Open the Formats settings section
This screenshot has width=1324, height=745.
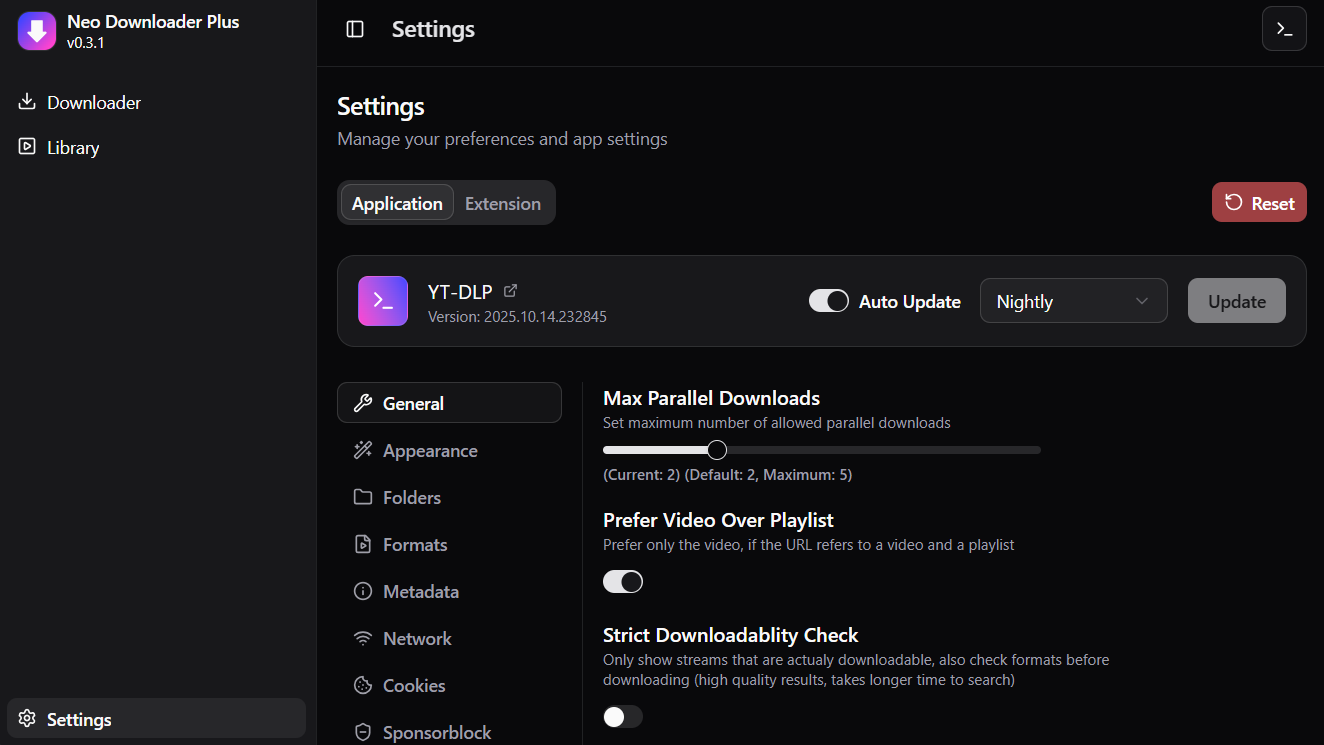pyautogui.click(x=414, y=545)
